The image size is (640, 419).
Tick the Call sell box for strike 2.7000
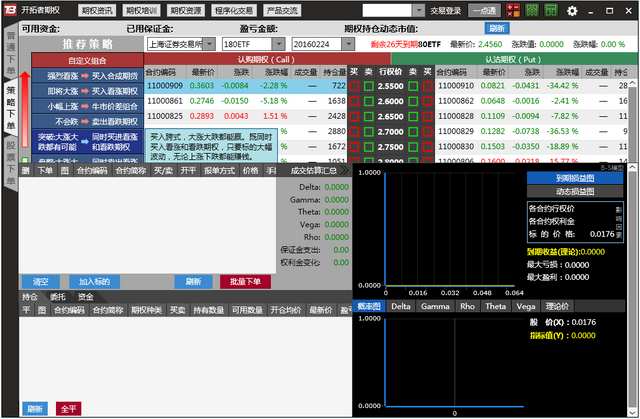point(369,131)
